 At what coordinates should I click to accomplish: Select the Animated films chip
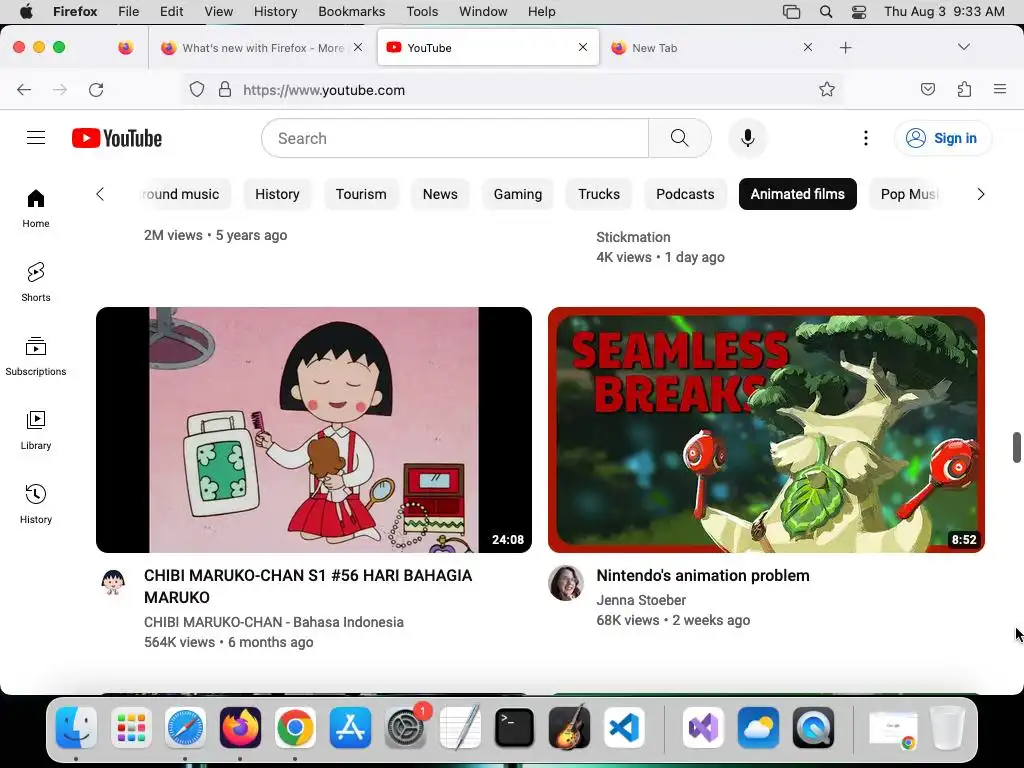[797, 194]
